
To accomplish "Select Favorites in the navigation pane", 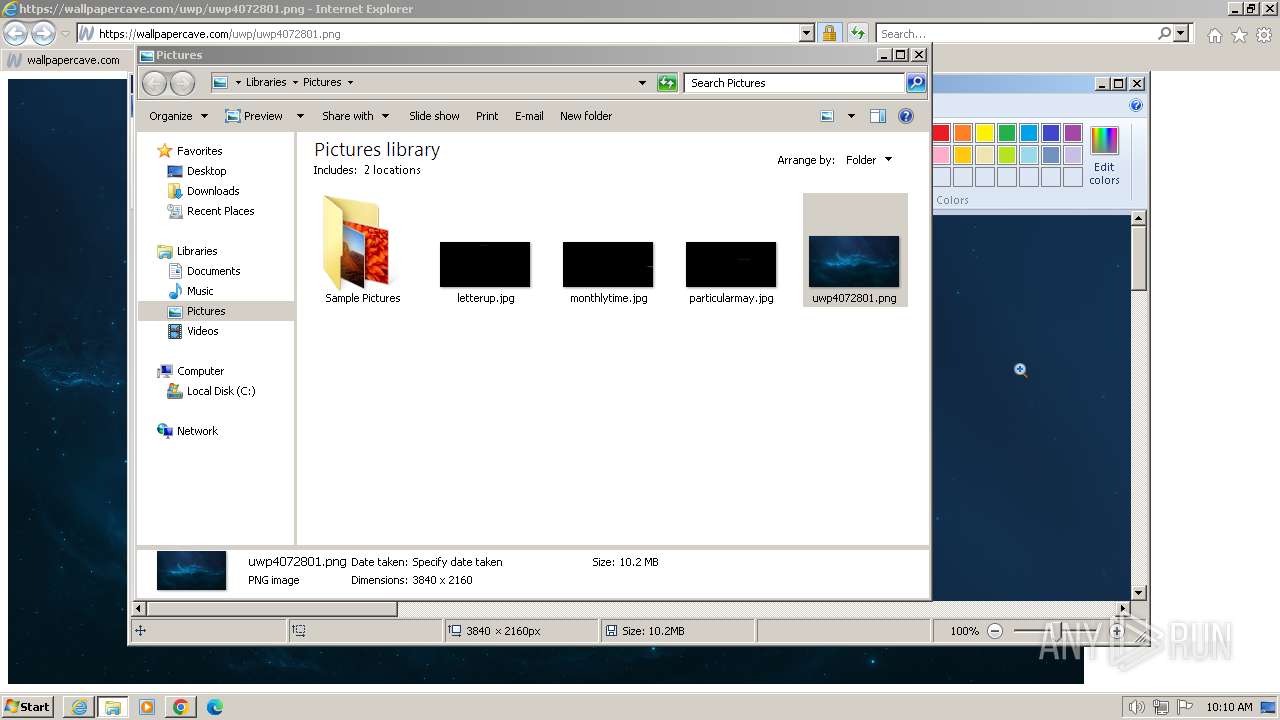I will point(199,151).
